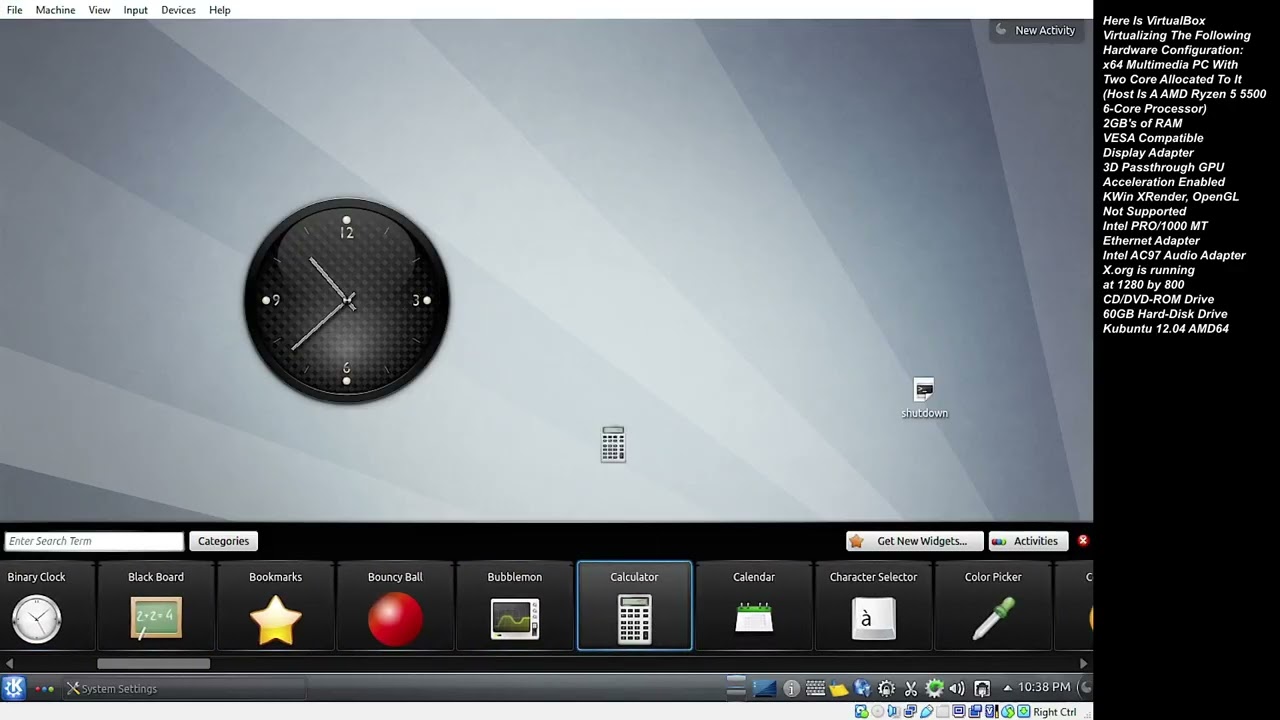Click Get New Widgets button
The width and height of the screenshot is (1280, 720).
[x=914, y=541]
